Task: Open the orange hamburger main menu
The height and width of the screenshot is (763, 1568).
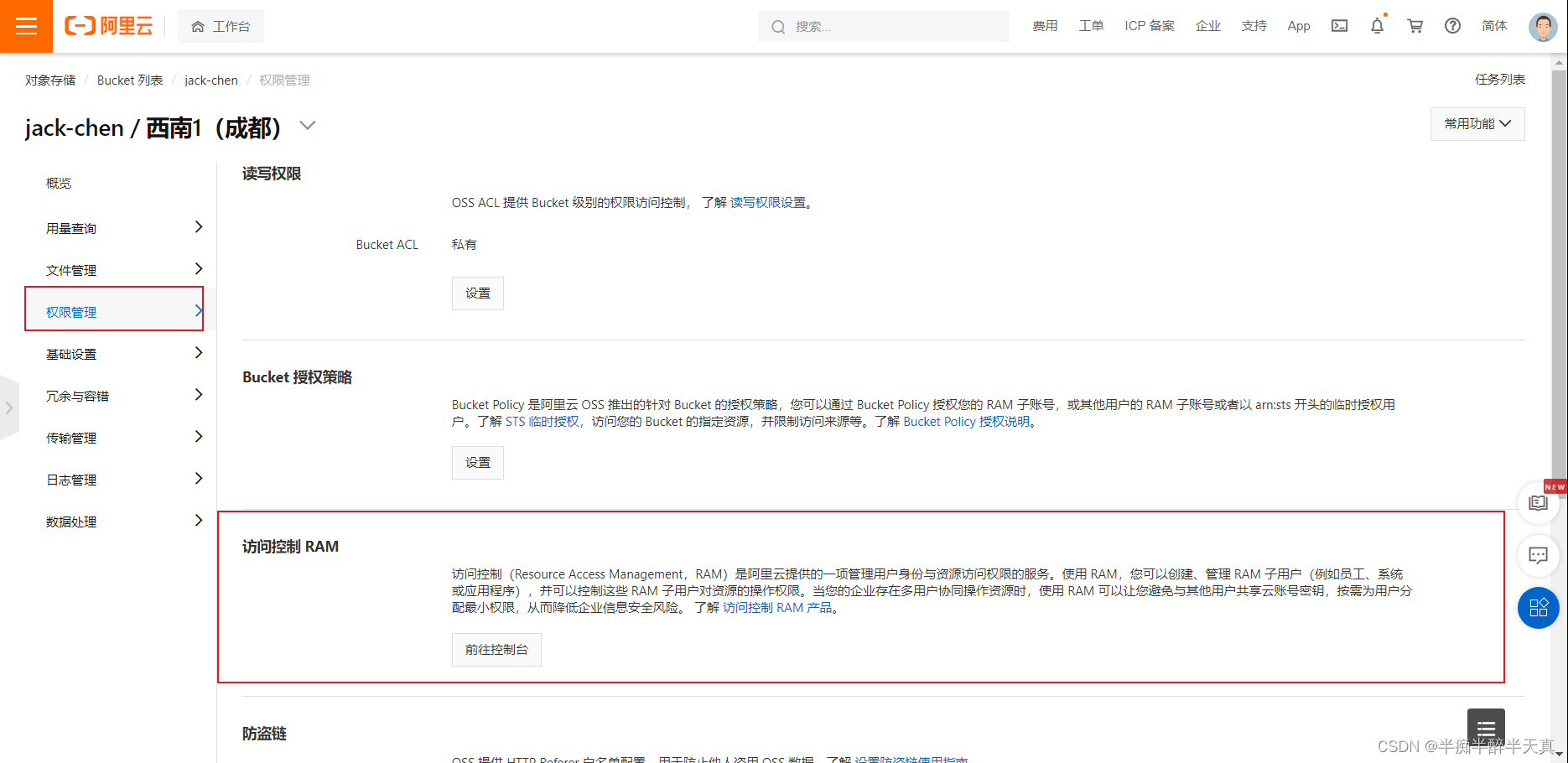Action: click(x=26, y=26)
